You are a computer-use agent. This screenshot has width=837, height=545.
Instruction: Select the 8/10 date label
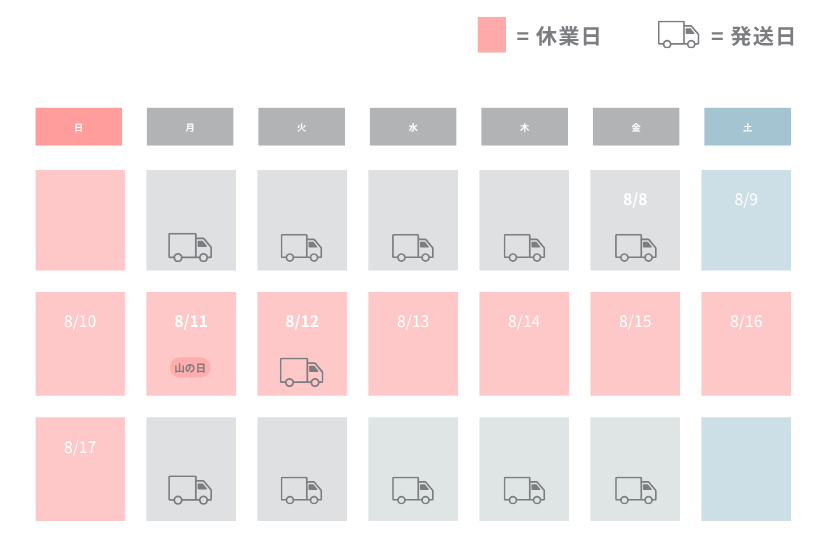click(x=80, y=321)
